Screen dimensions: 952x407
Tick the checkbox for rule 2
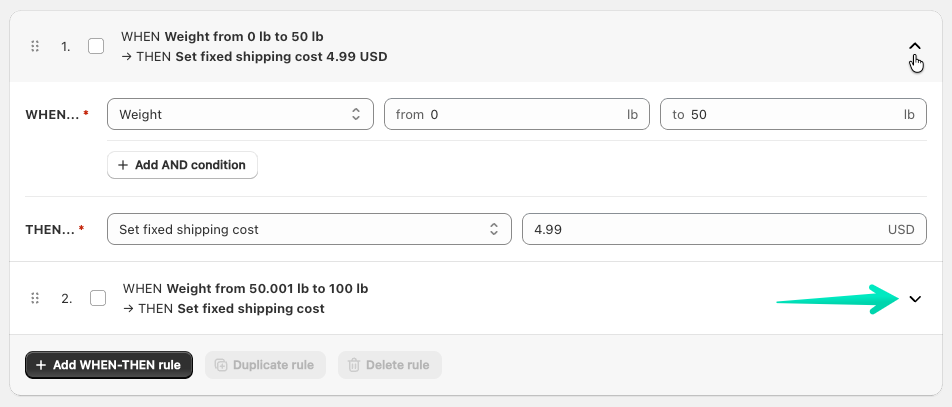[98, 298]
